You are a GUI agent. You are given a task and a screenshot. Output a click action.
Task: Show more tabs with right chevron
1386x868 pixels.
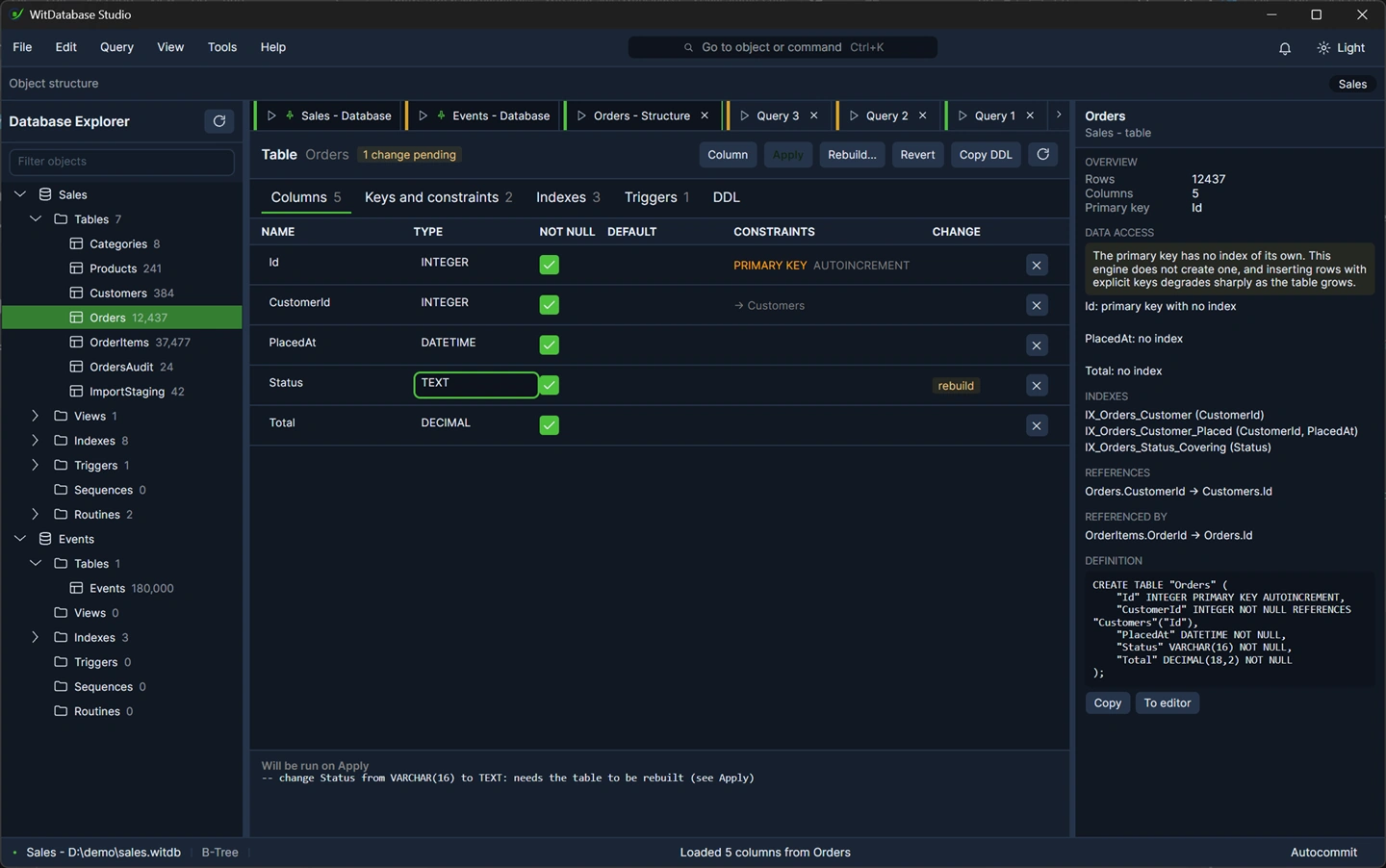click(1059, 115)
